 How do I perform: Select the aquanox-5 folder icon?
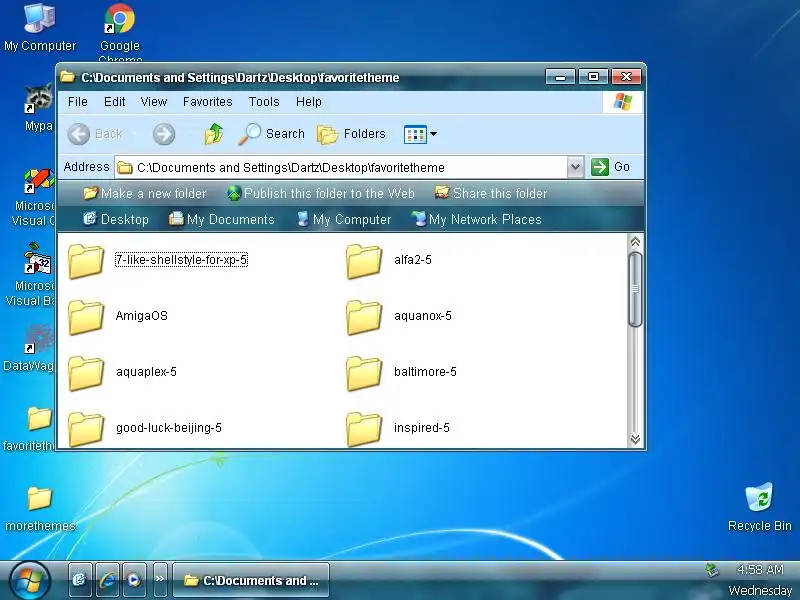coord(364,317)
